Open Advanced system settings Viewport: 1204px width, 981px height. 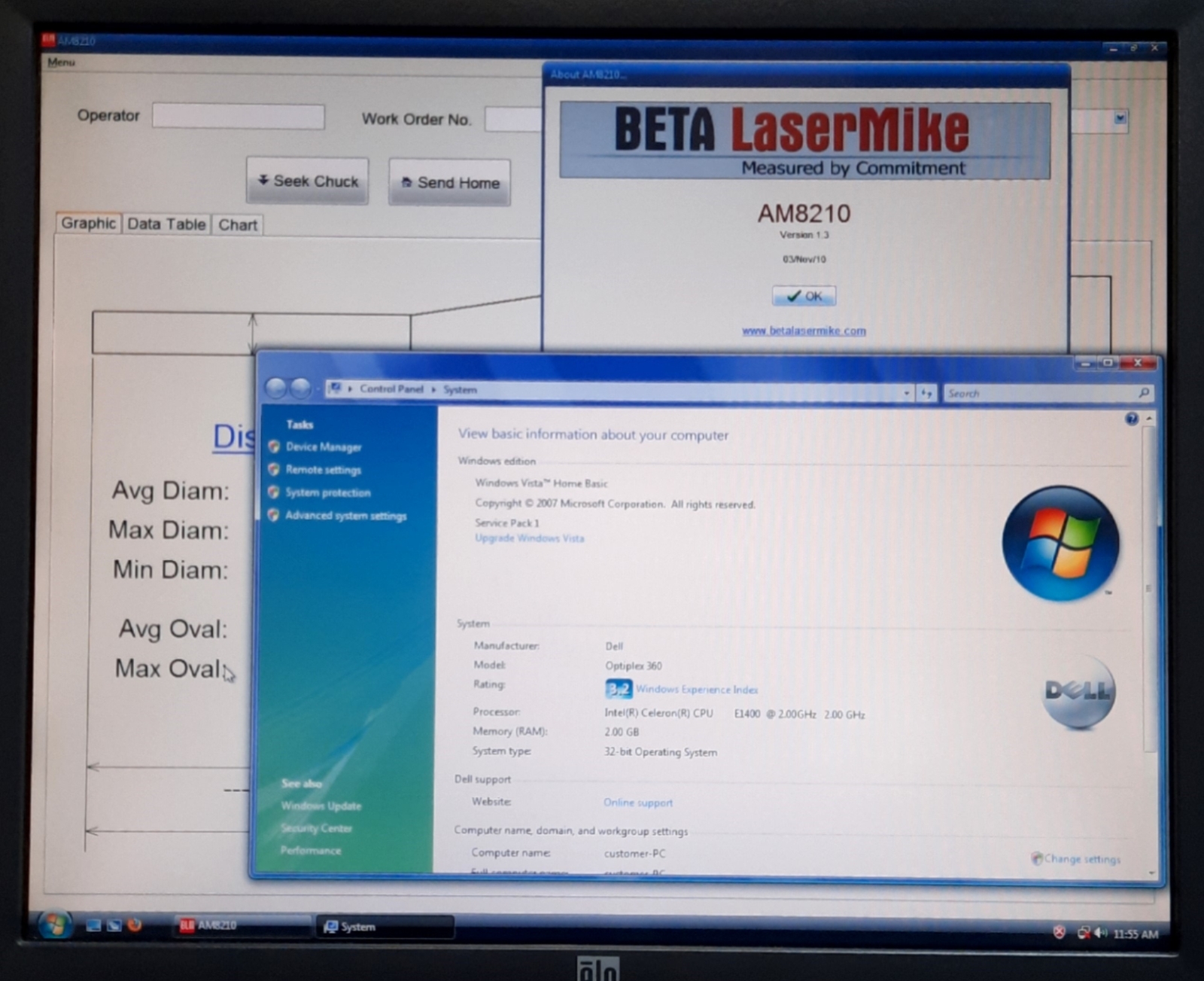click(x=347, y=516)
